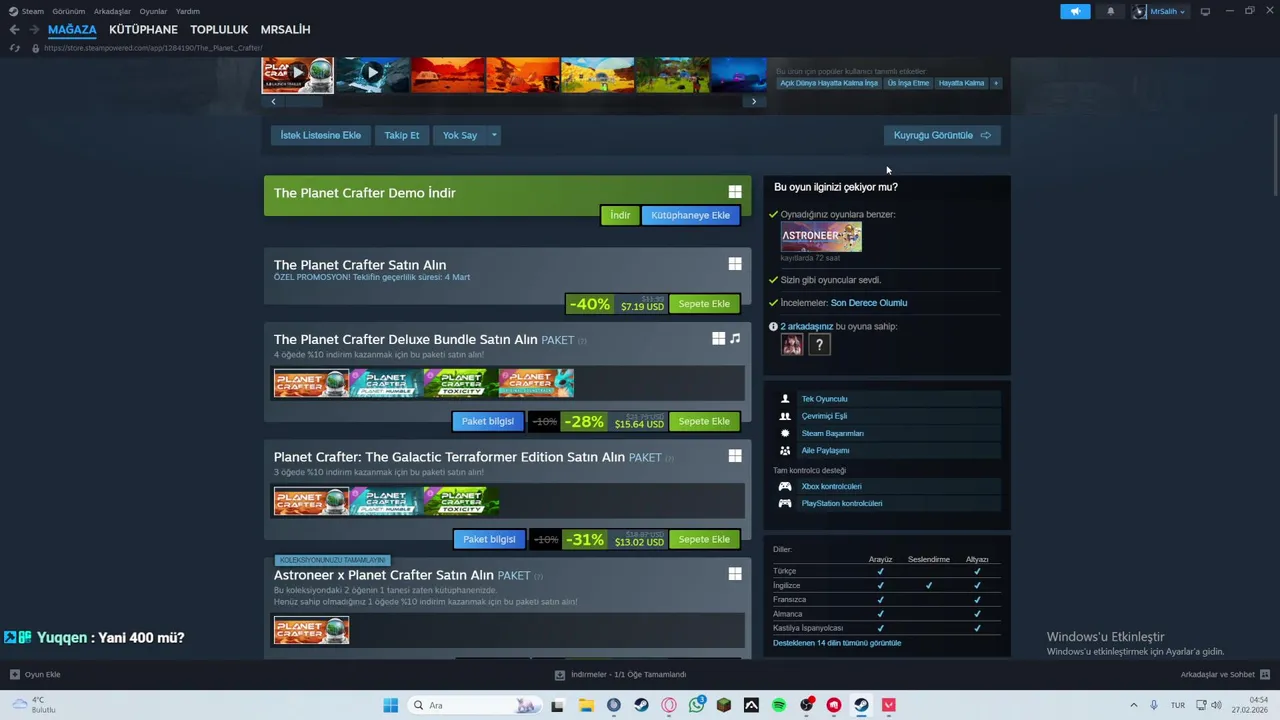Switch to Big Picture mode icon

coord(1205,11)
